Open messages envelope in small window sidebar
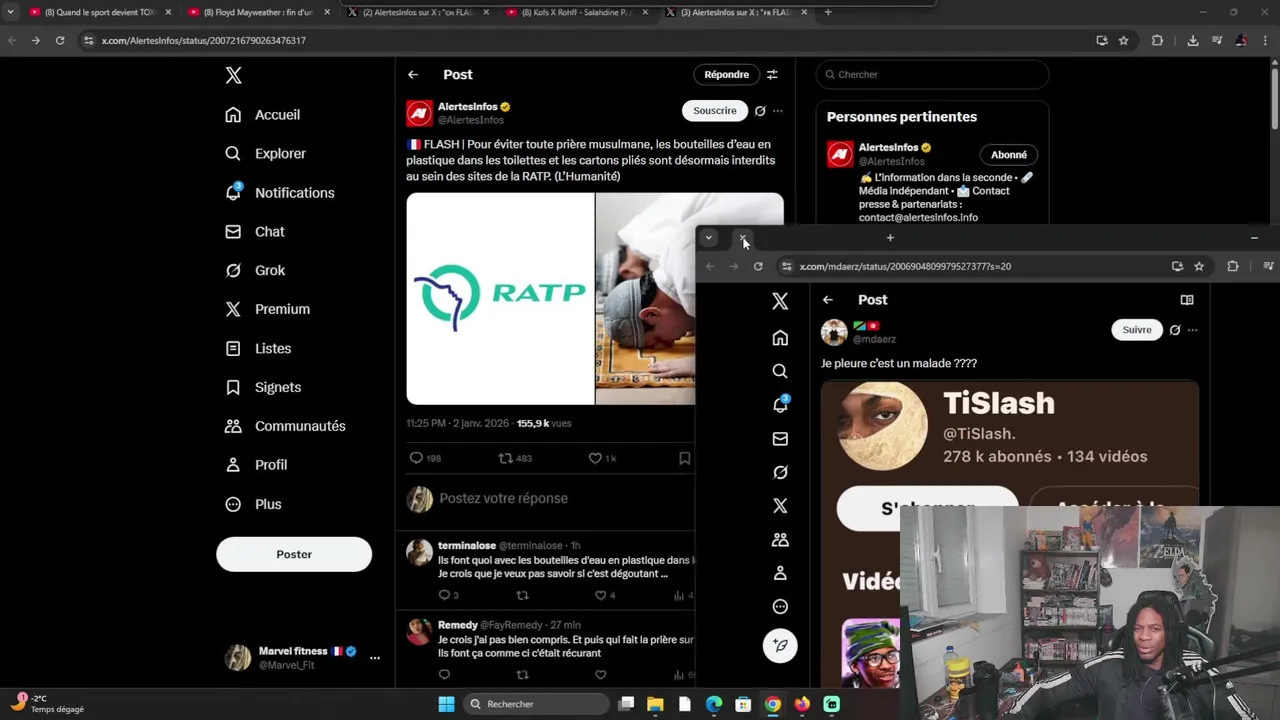The image size is (1280, 720). 780,439
